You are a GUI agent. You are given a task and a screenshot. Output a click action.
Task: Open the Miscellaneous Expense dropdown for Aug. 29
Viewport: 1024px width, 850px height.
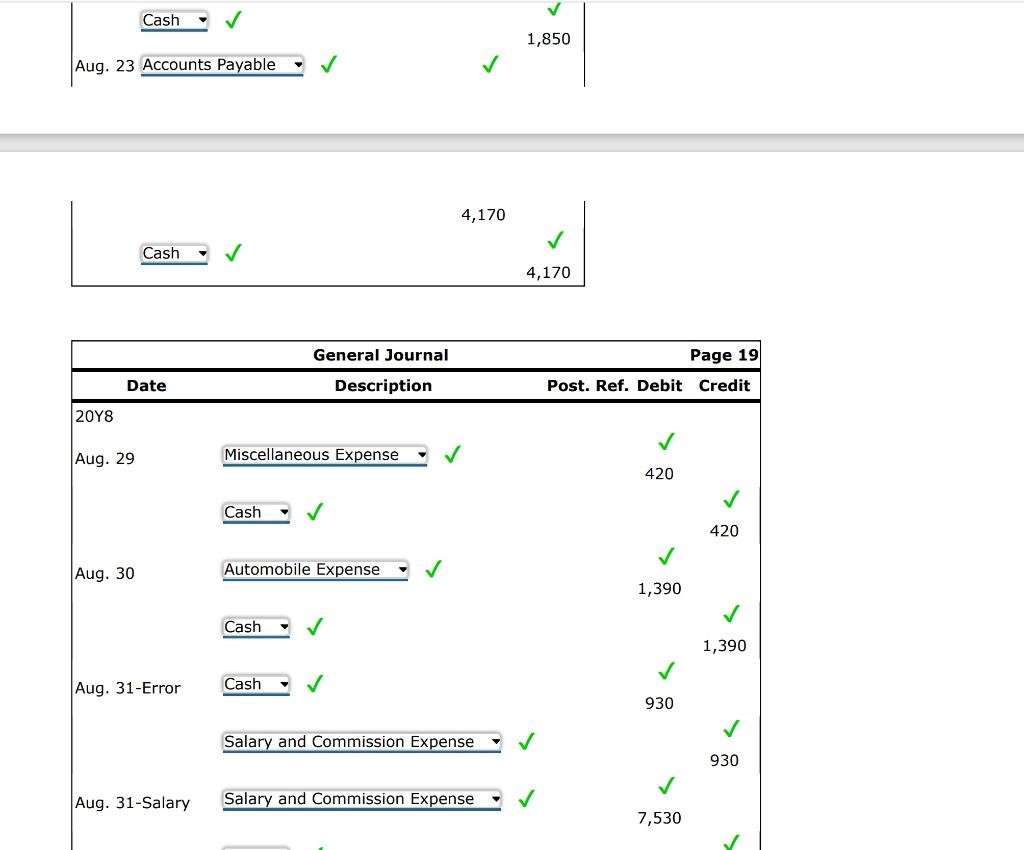(324, 454)
